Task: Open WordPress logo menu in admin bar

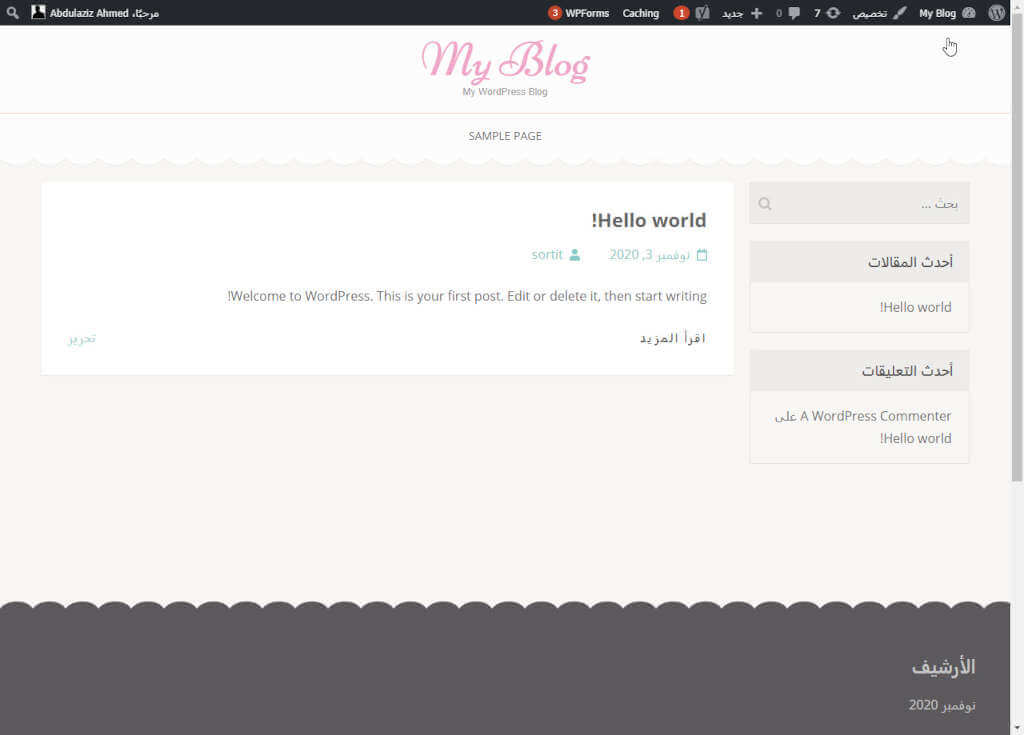Action: (997, 12)
